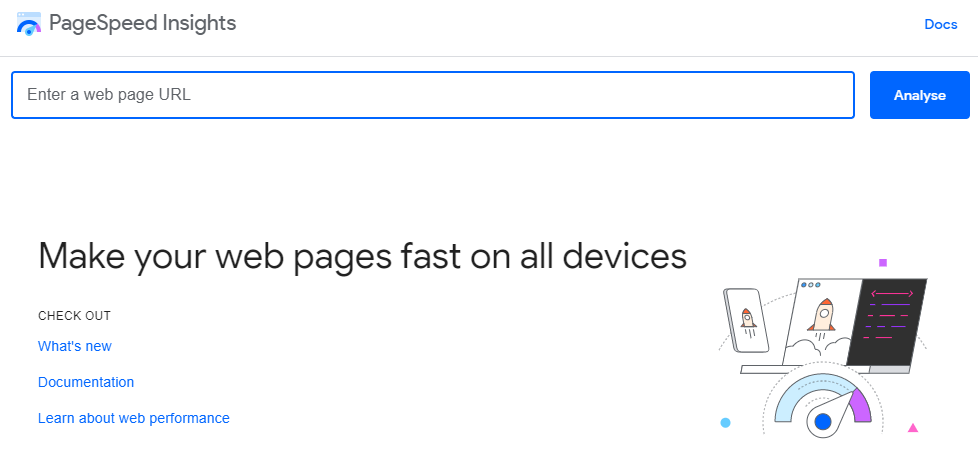Click the phone rocket illustration

(x=747, y=320)
